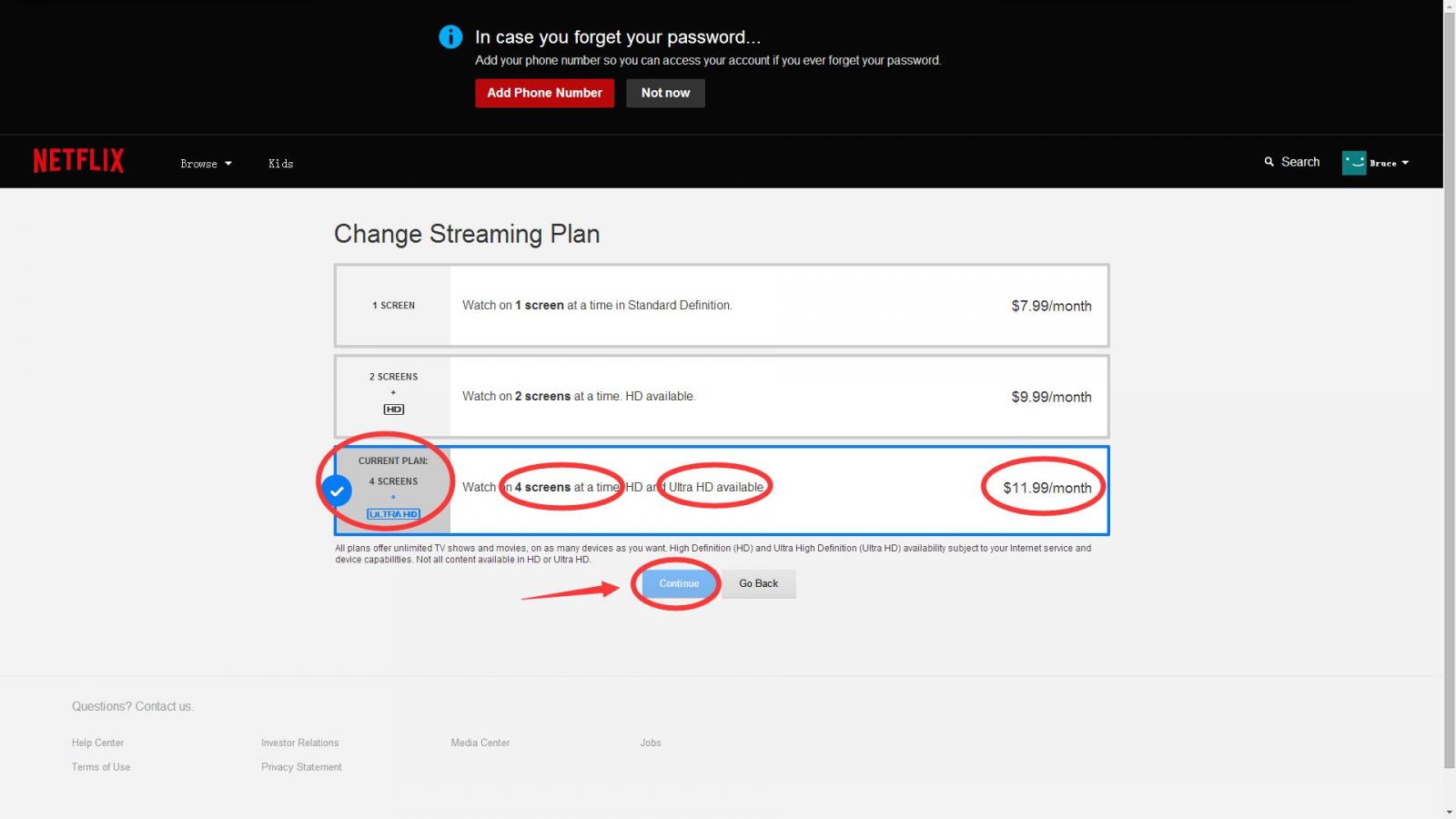The image size is (1456, 819).
Task: Click the $7.99/month price
Action: pos(1051,306)
